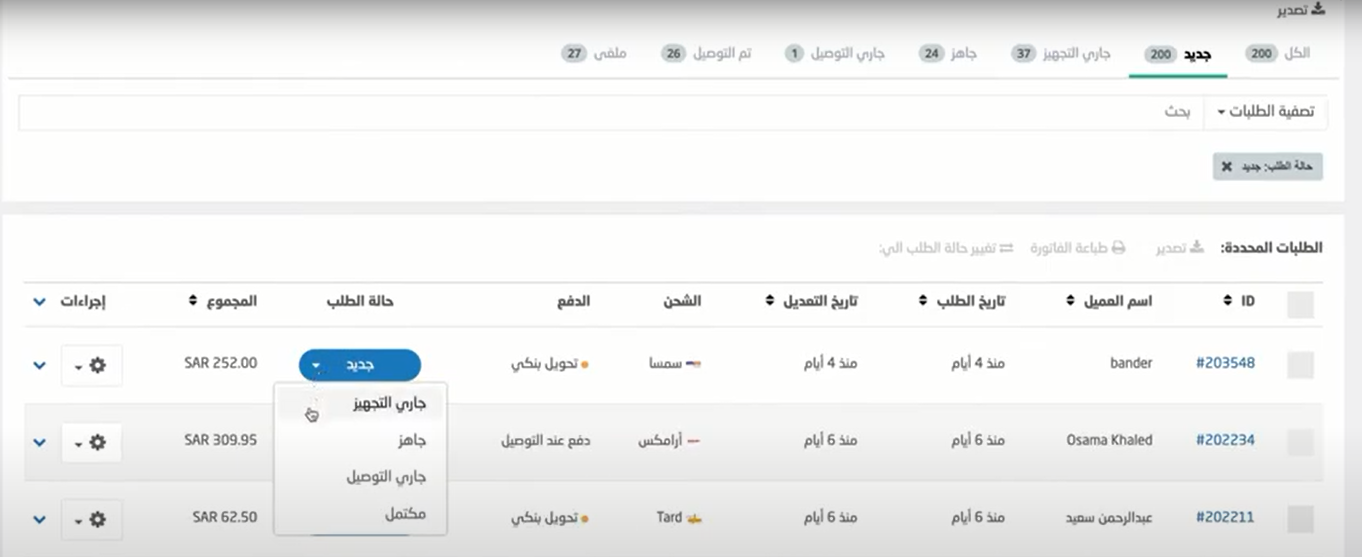This screenshot has width=1362, height=557.
Task: Open order link #203548
Action: tap(1225, 364)
